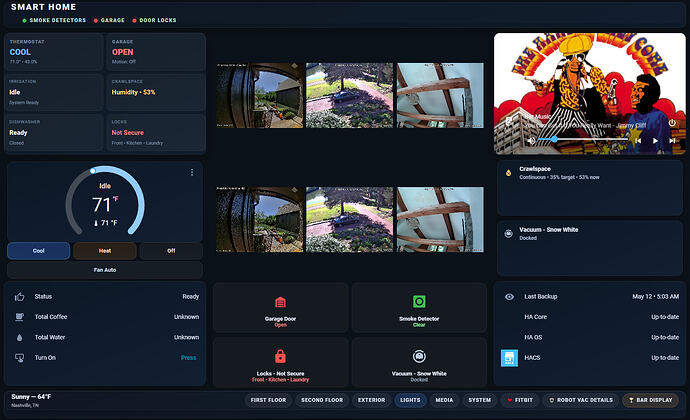Adjust the media volume slider handle
The width and height of the screenshot is (690, 420).
[x=554, y=139]
